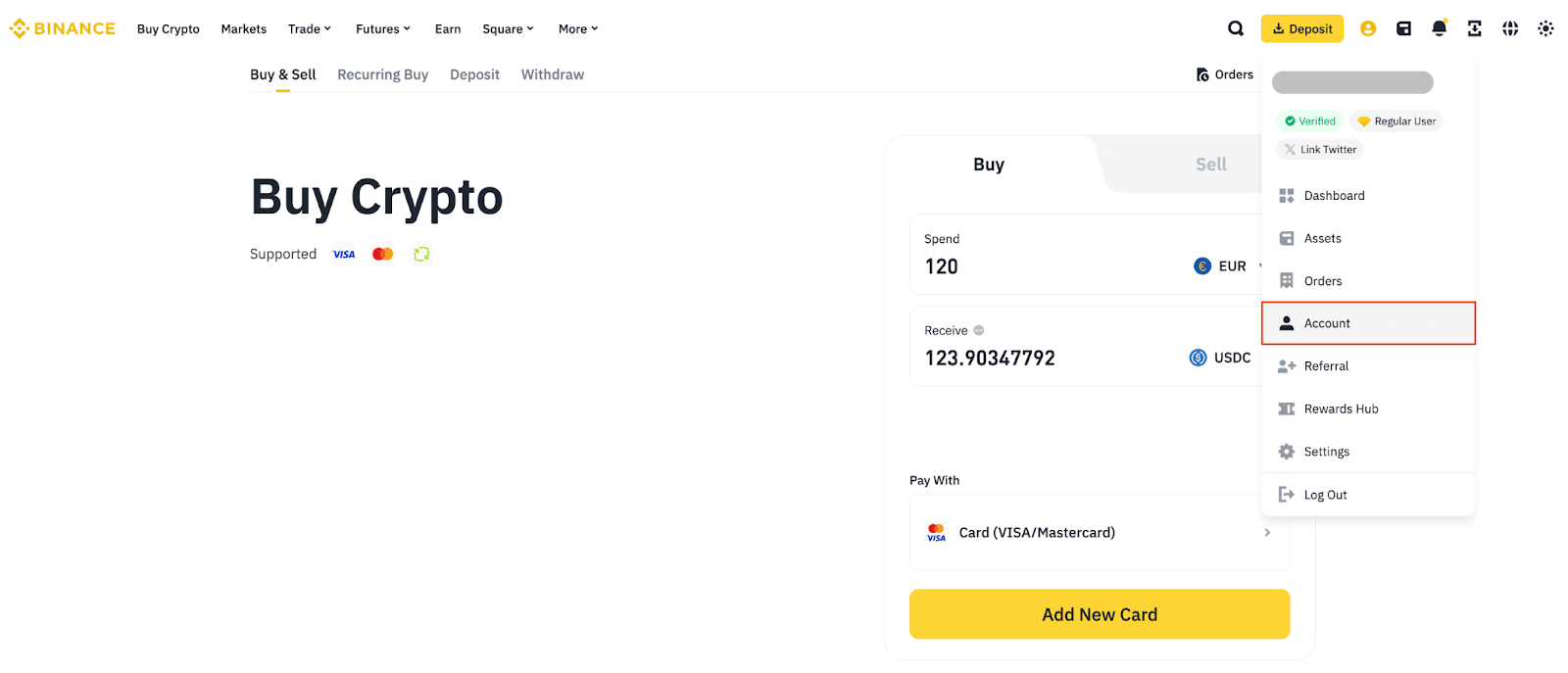This screenshot has height=673, width=1568.
Task: Click the info icon beside Receive
Action: point(979,331)
